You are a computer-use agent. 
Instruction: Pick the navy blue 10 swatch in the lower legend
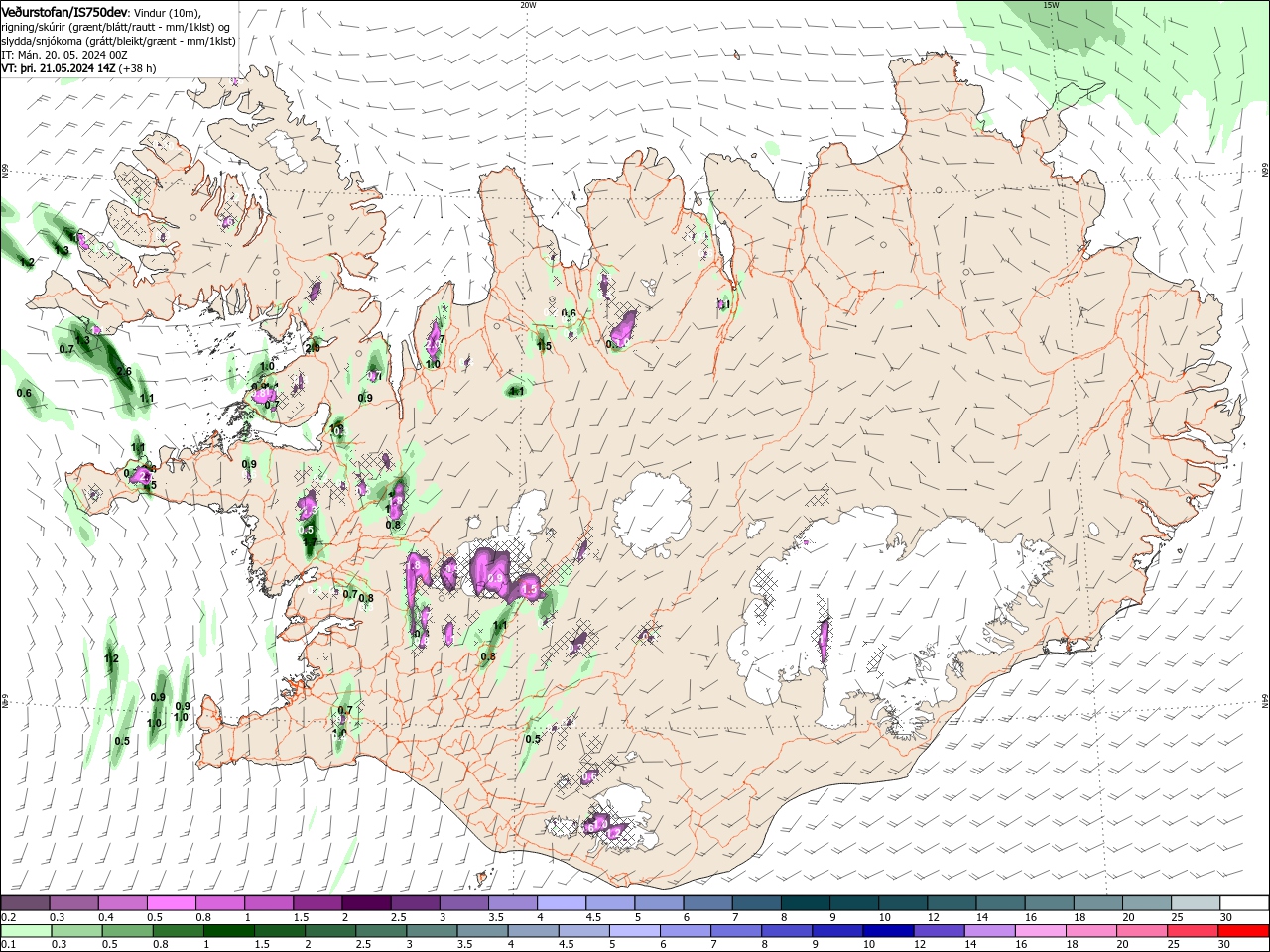click(x=888, y=932)
